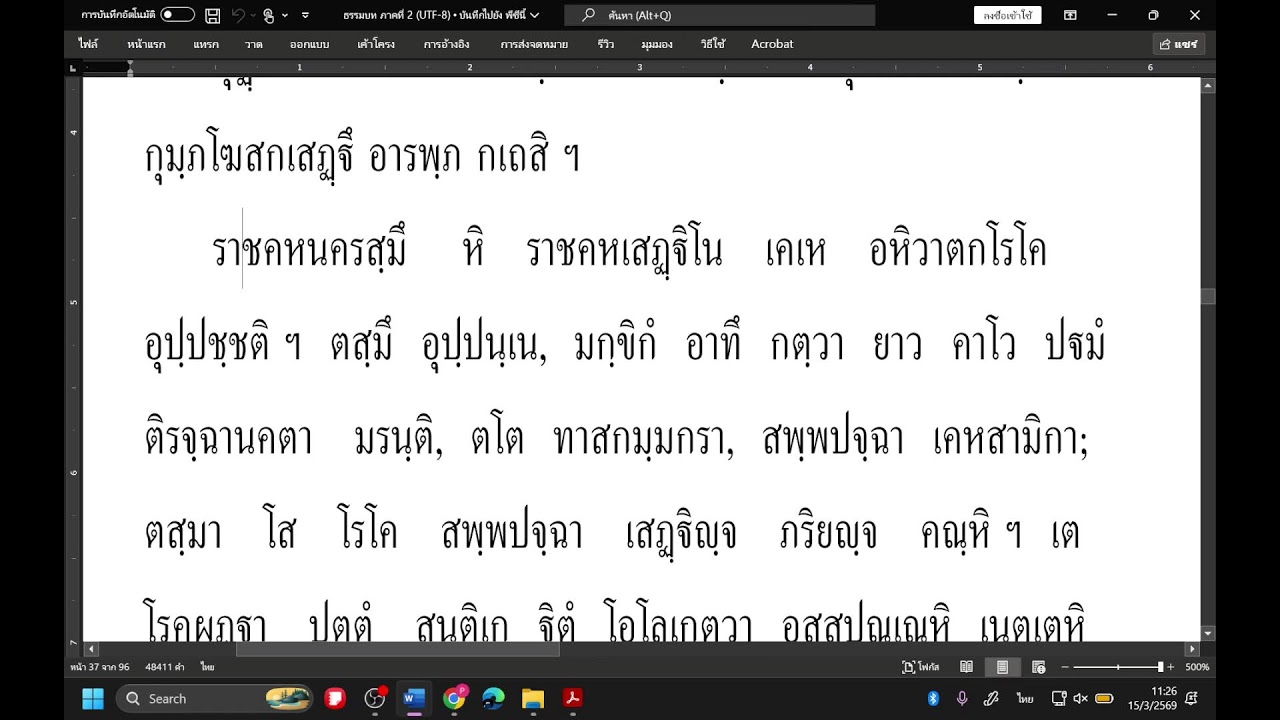This screenshot has height=720, width=1280.
Task: Open the Windows Start menu
Action: [x=92, y=698]
